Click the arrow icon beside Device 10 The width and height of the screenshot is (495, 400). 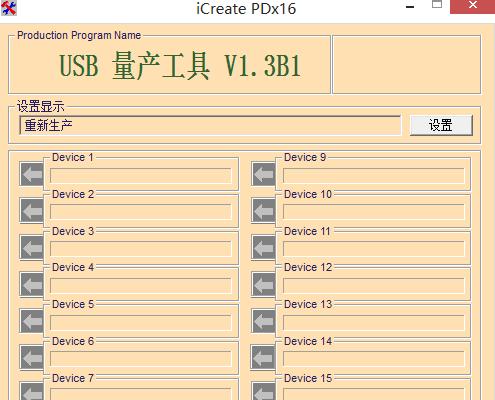pos(263,211)
